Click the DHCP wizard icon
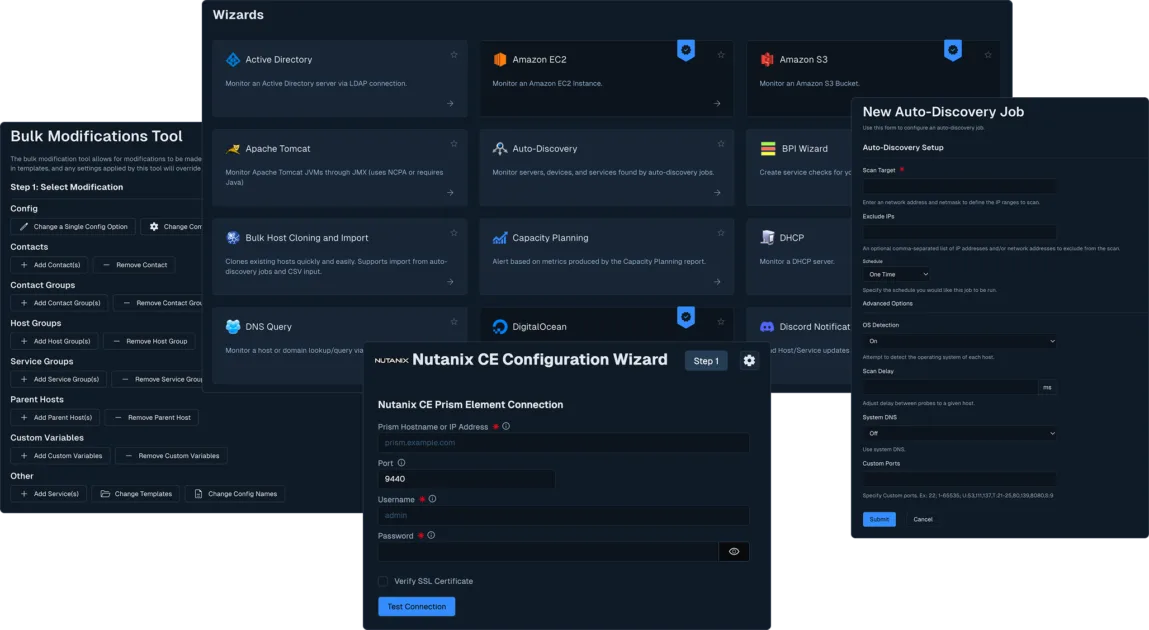 [767, 237]
